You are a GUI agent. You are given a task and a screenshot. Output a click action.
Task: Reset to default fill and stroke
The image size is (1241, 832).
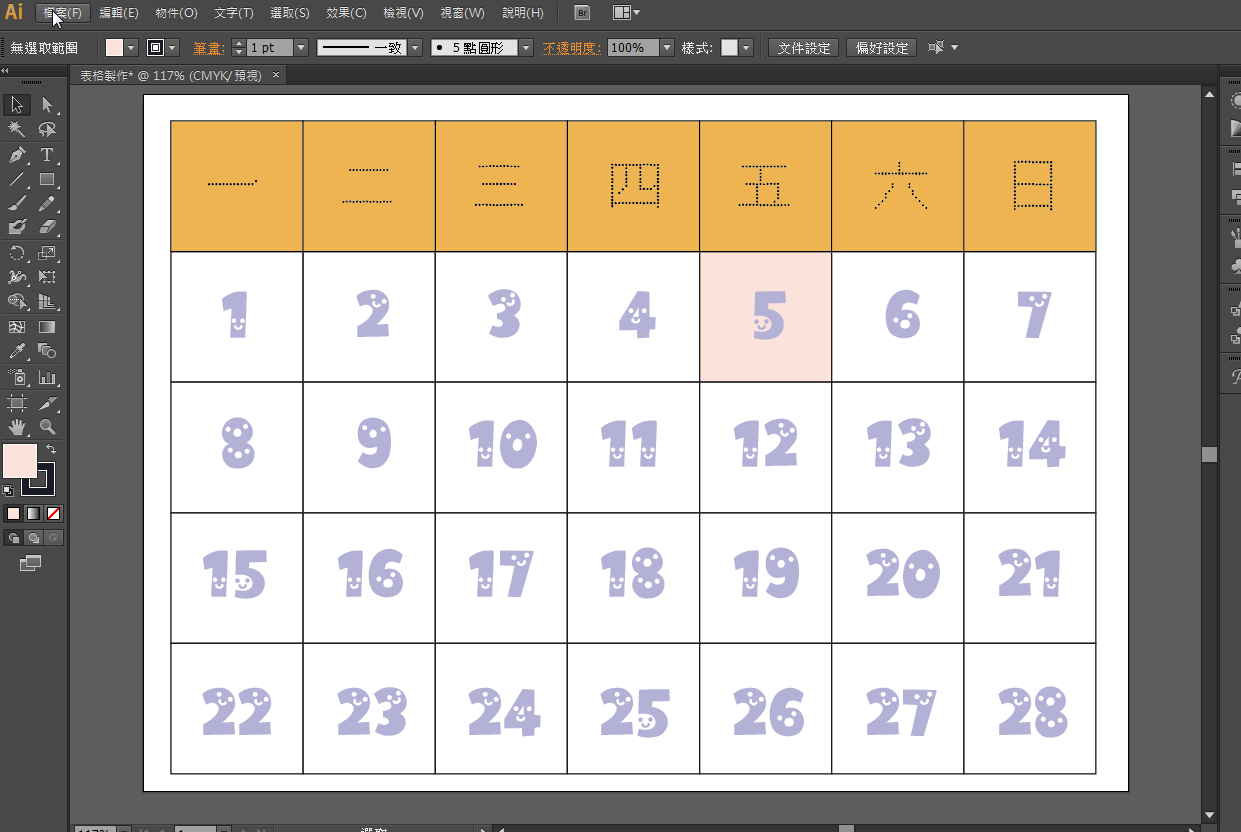(8, 490)
